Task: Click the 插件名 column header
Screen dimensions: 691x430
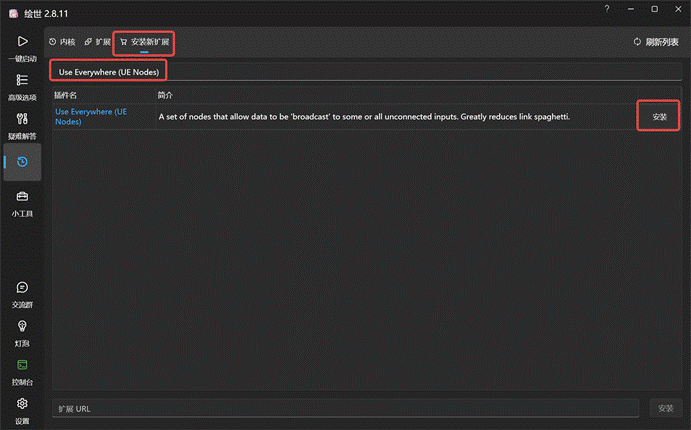Action: click(x=66, y=94)
